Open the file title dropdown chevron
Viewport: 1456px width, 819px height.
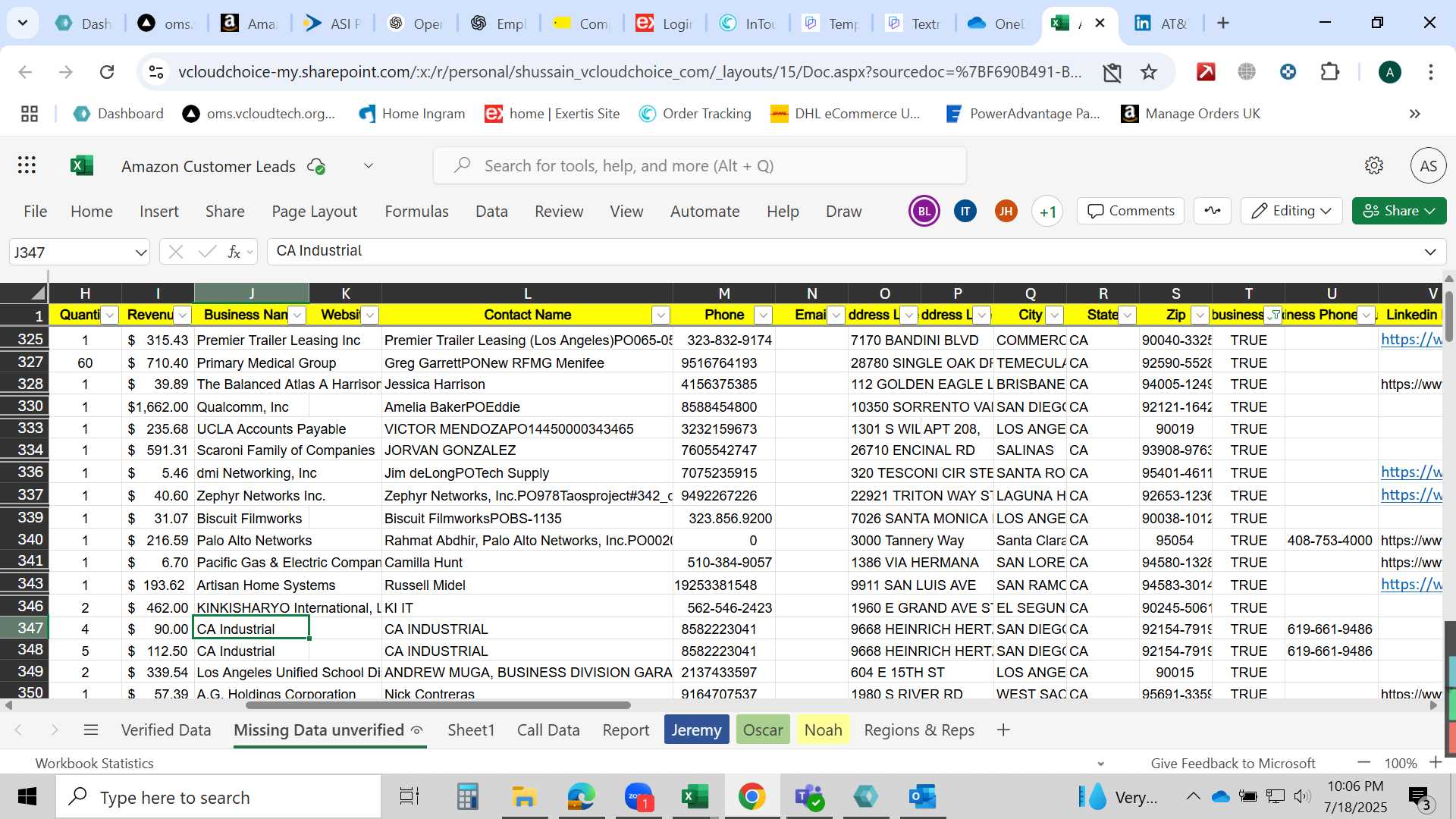(369, 165)
